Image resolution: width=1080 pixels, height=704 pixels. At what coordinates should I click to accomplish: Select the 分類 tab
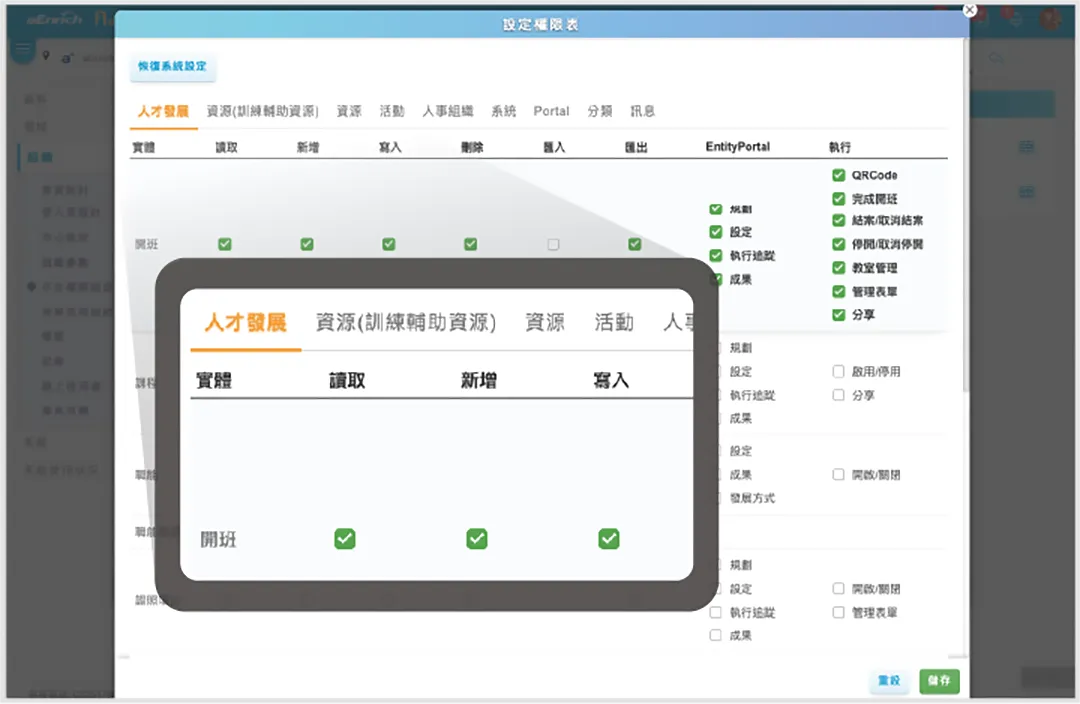tap(600, 111)
